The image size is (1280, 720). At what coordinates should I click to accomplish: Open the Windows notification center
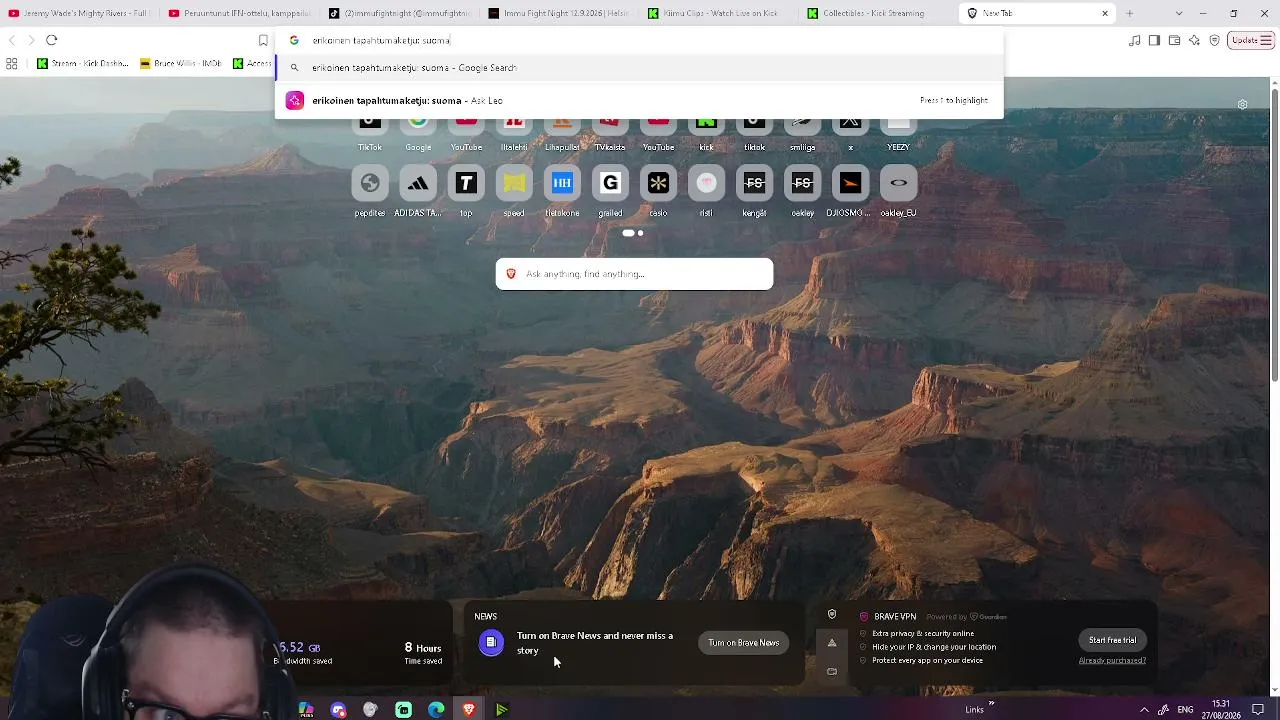[1258, 710]
